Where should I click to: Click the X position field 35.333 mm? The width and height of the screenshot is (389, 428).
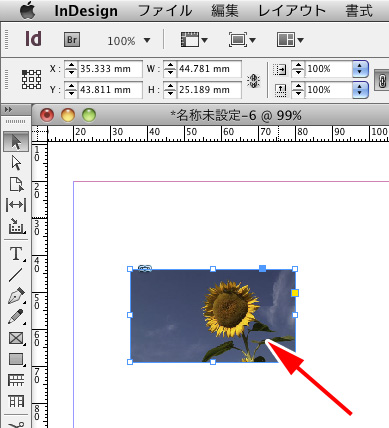tap(110, 69)
